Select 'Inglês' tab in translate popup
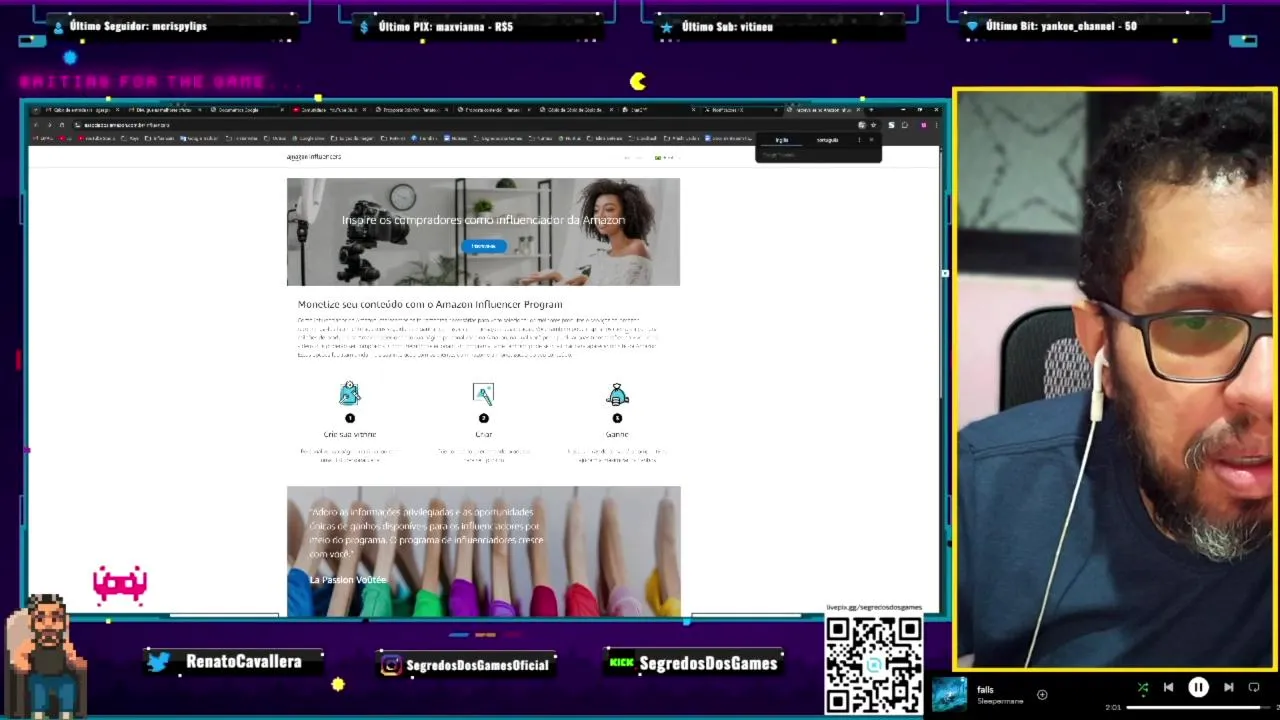Image resolution: width=1280 pixels, height=720 pixels. [782, 140]
